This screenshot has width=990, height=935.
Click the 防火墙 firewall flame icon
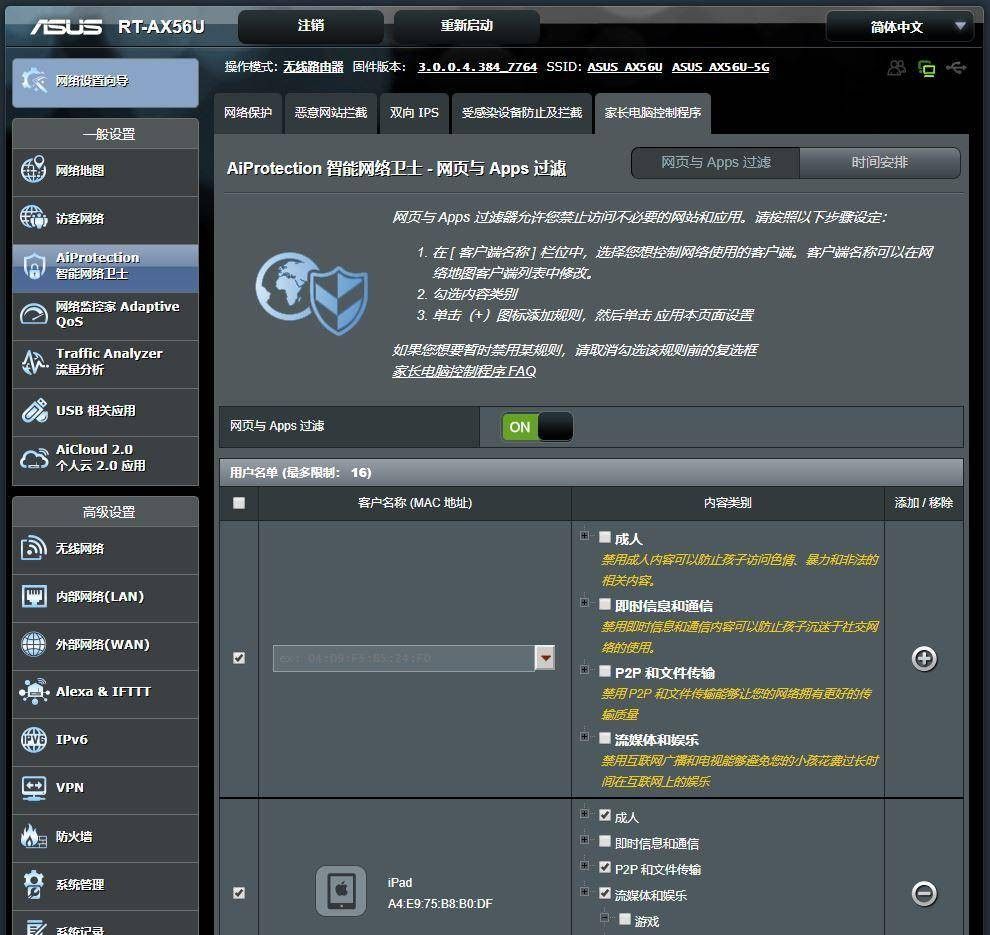(34, 836)
